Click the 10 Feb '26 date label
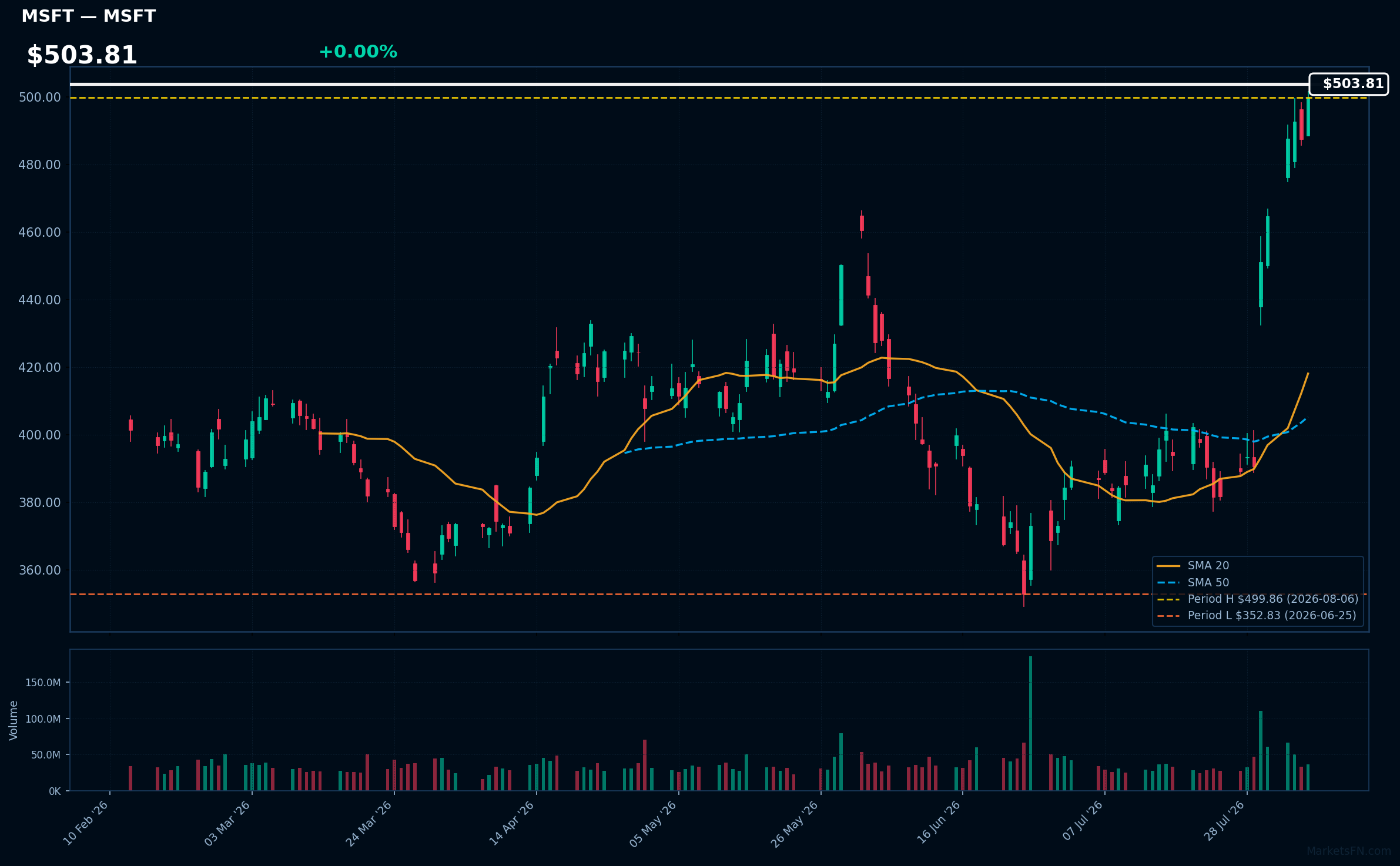The image size is (1400, 866). click(x=86, y=823)
